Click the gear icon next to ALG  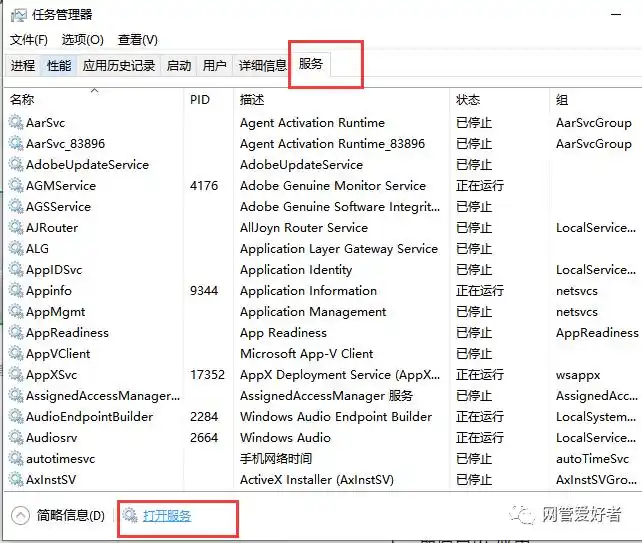16,249
